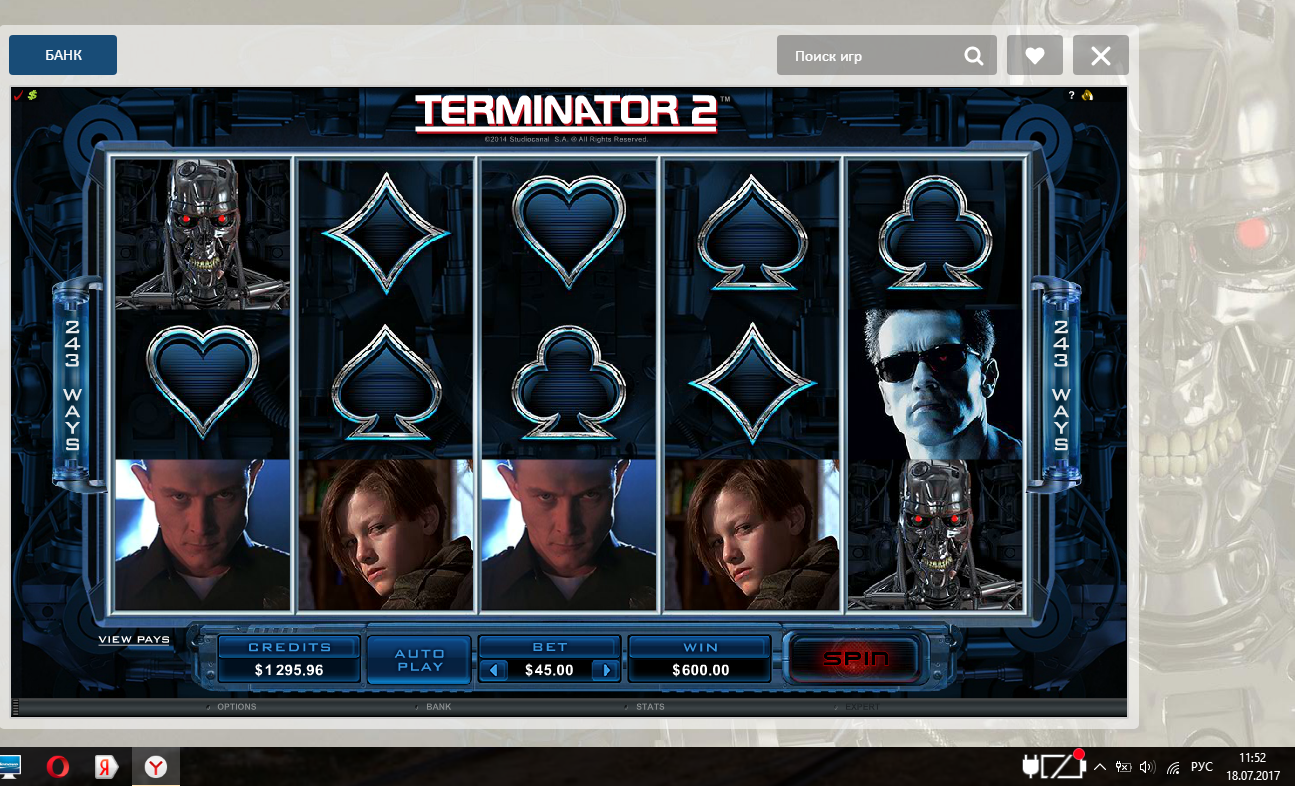
Task: Switch to Yandex Browser in the taskbar
Action: click(155, 767)
